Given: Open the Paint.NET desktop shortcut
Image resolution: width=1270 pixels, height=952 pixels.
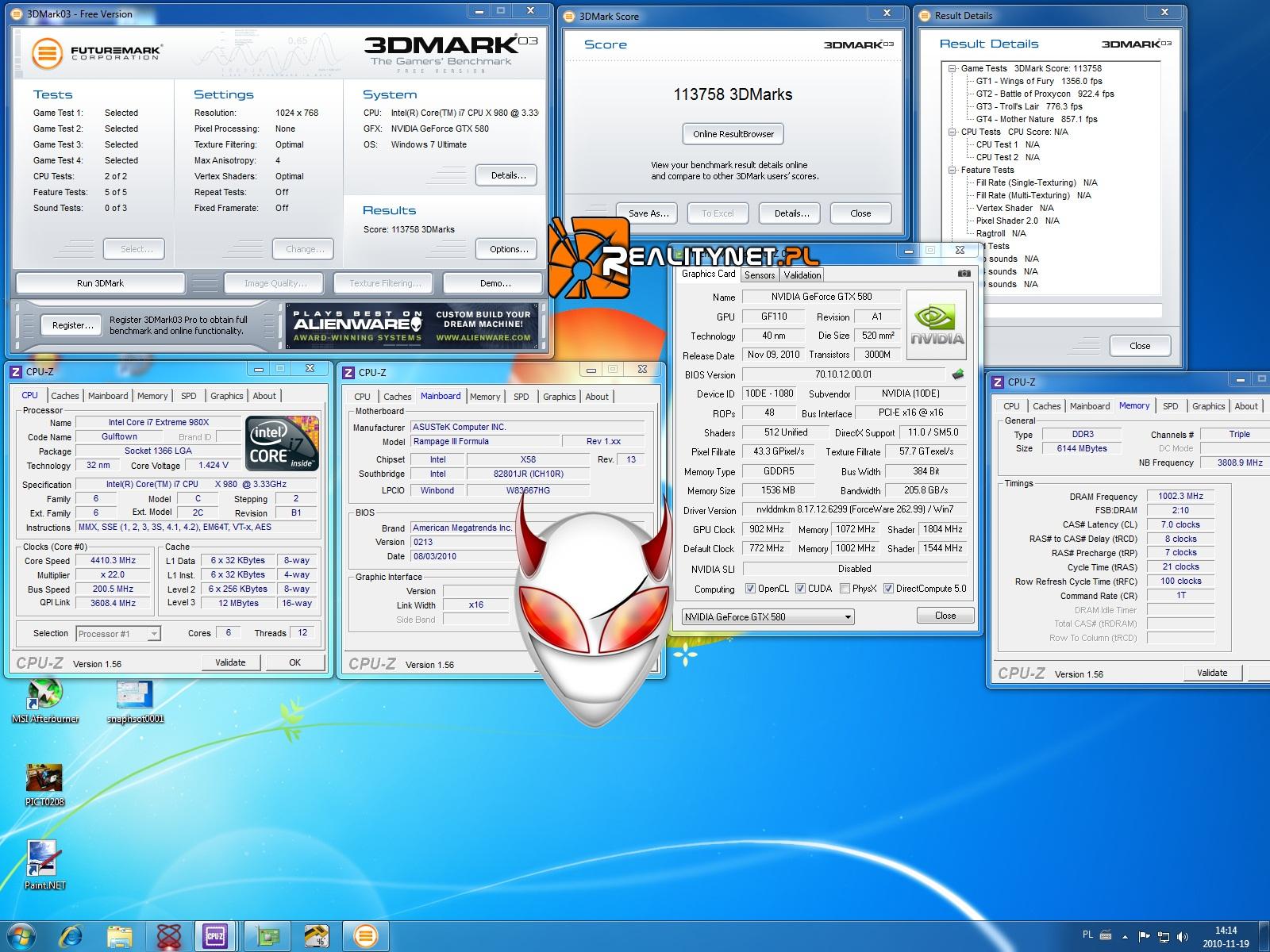Looking at the screenshot, I should 44,865.
